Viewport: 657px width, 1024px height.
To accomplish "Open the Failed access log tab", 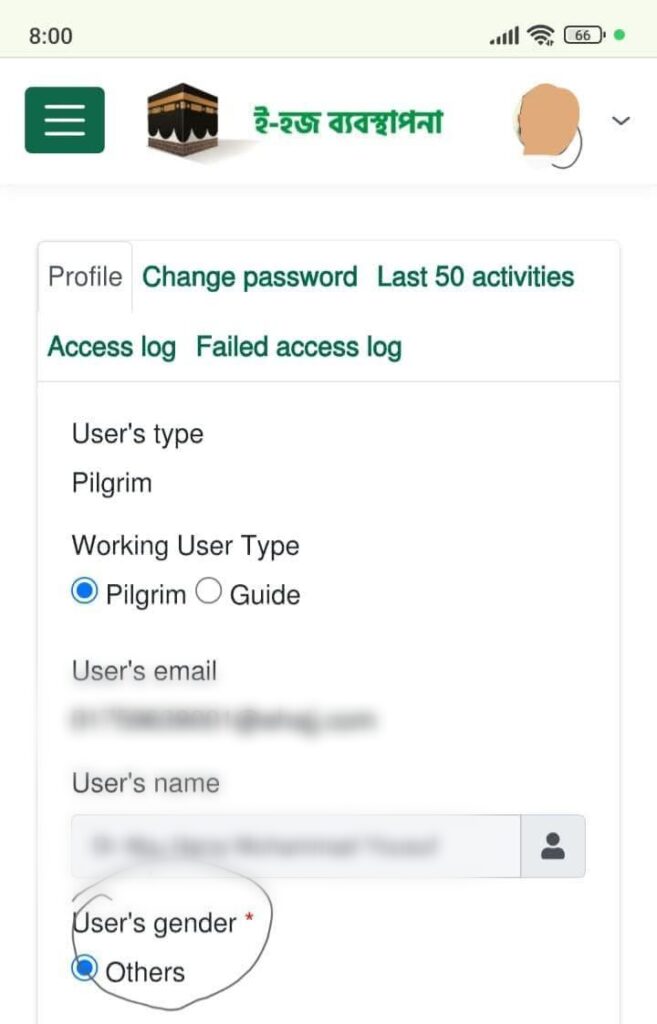I will pyautogui.click(x=298, y=347).
